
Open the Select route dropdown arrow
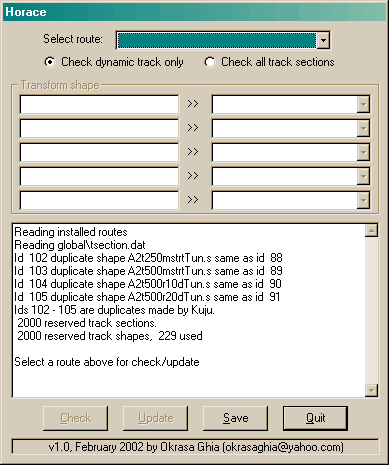(x=323, y=40)
